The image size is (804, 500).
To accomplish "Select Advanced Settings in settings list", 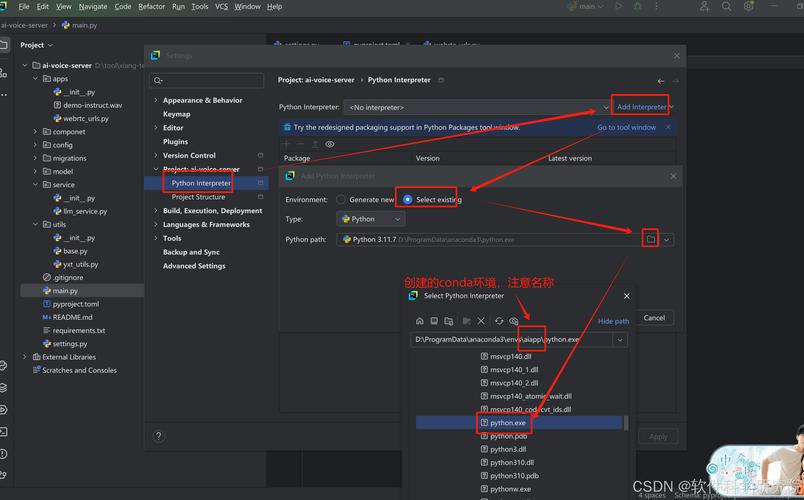I will pyautogui.click(x=194, y=266).
